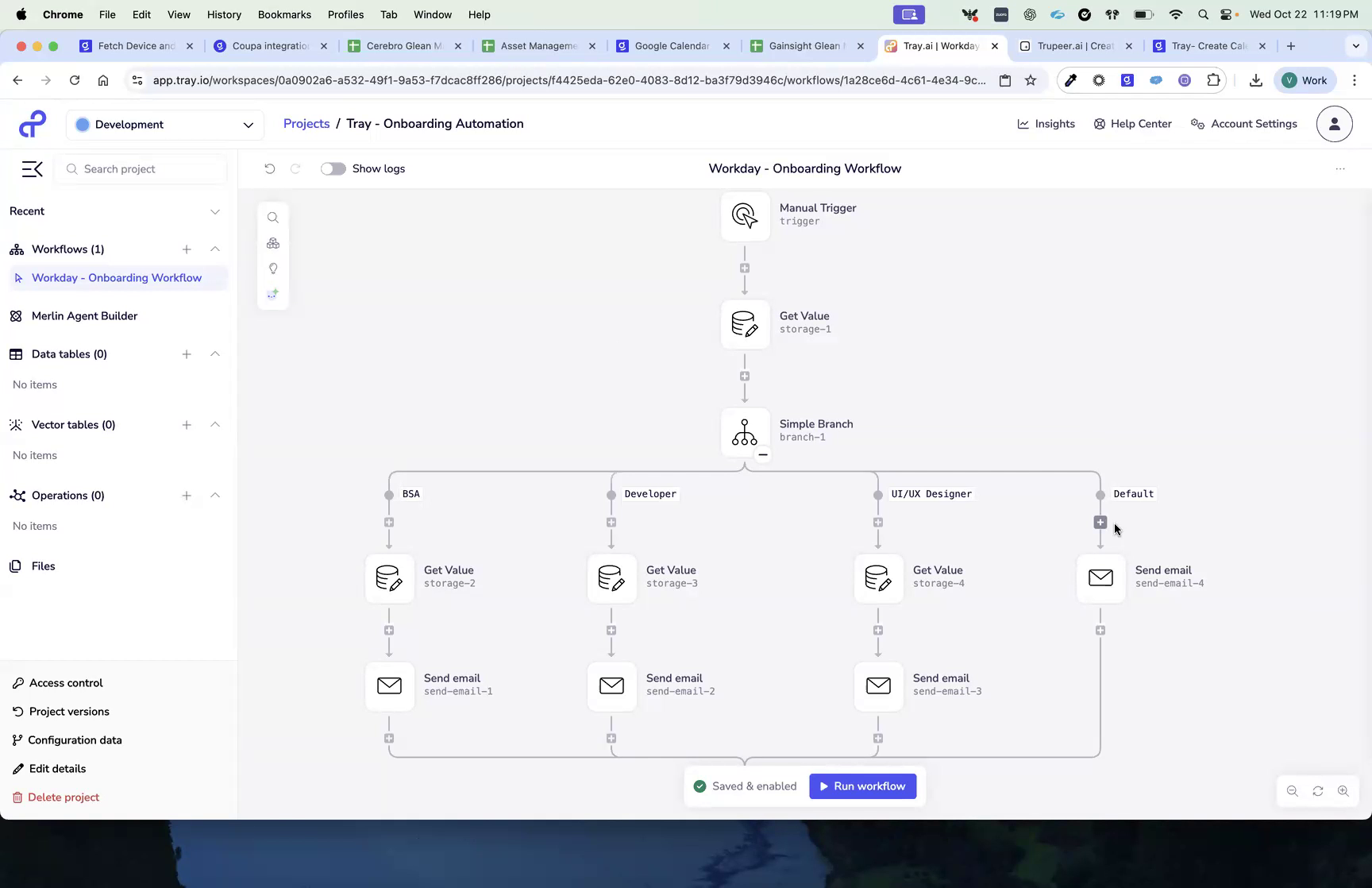The height and width of the screenshot is (888, 1372).
Task: Select the search tool in the canvas toolbar
Action: tap(273, 217)
